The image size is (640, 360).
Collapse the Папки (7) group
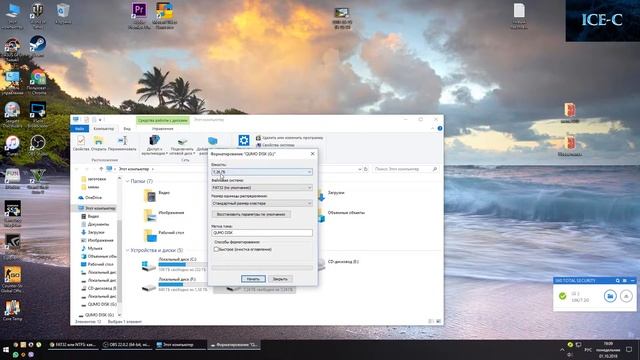128,181
